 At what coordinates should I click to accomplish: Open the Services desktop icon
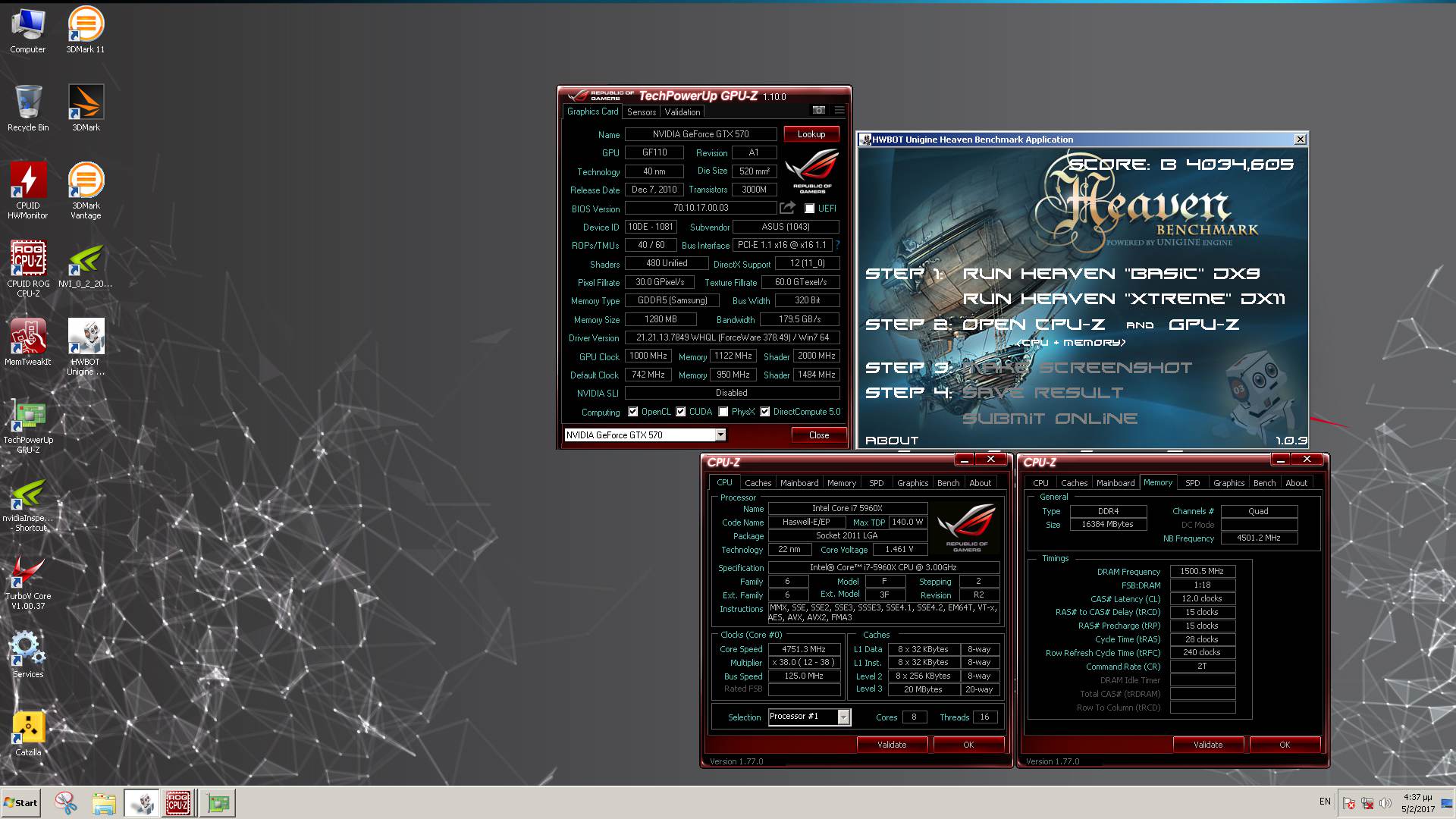click(28, 655)
